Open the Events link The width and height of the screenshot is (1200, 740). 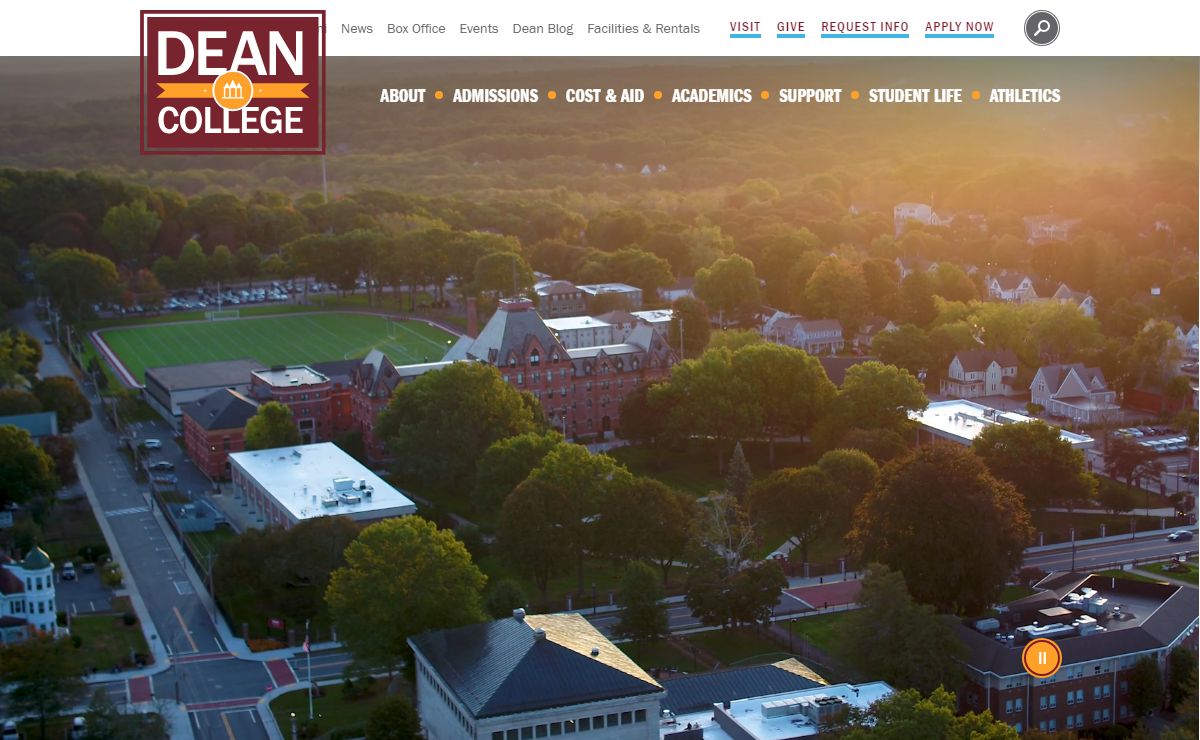pyautogui.click(x=479, y=28)
